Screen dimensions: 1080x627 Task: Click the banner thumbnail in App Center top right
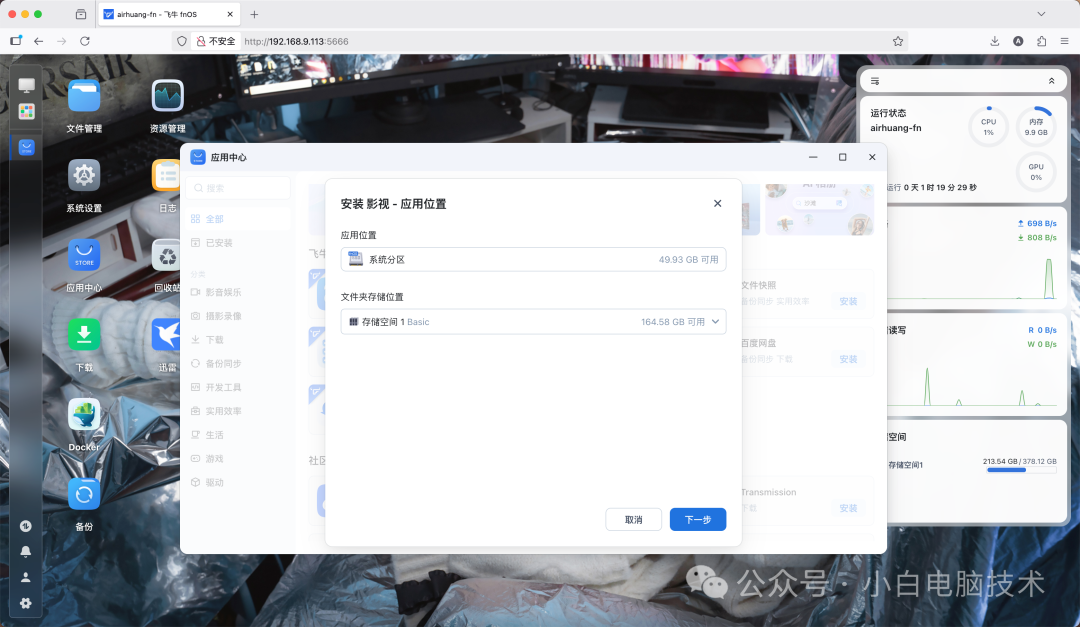[820, 209]
